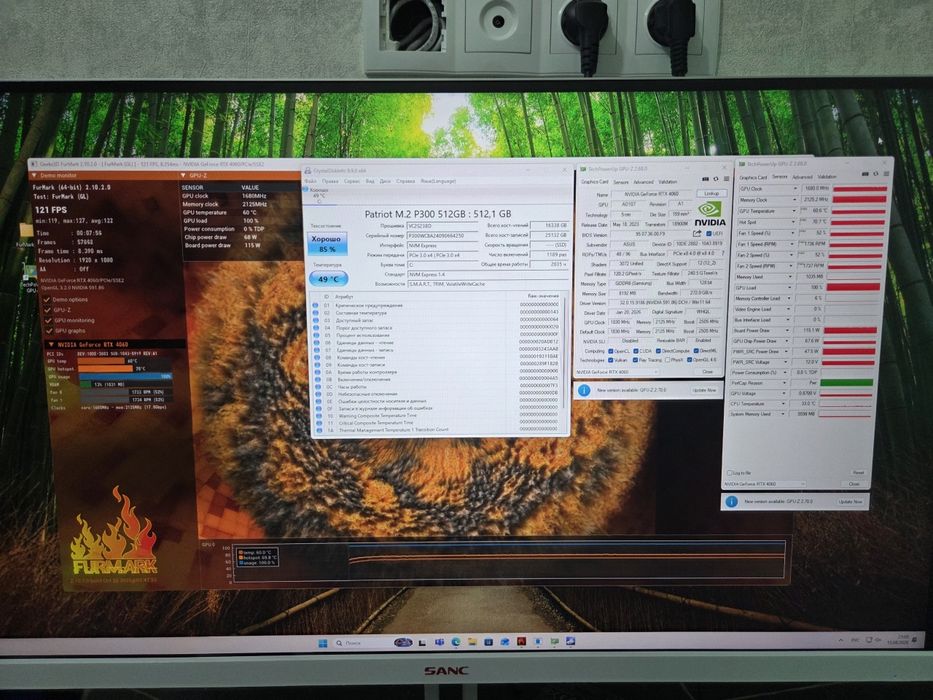Enable the Log to file checkbox
The image size is (933, 700).
730,473
